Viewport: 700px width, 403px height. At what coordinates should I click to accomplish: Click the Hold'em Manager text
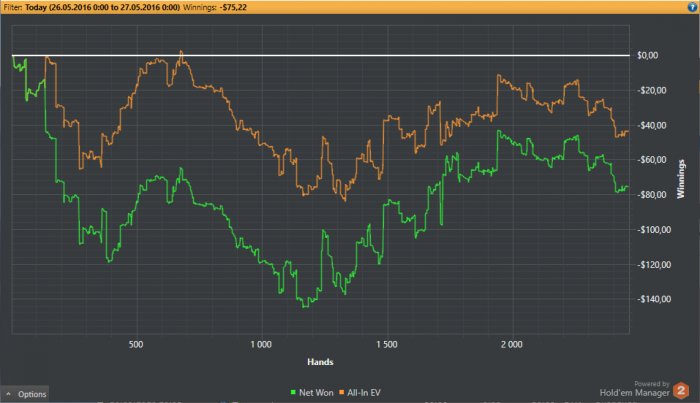(634, 393)
